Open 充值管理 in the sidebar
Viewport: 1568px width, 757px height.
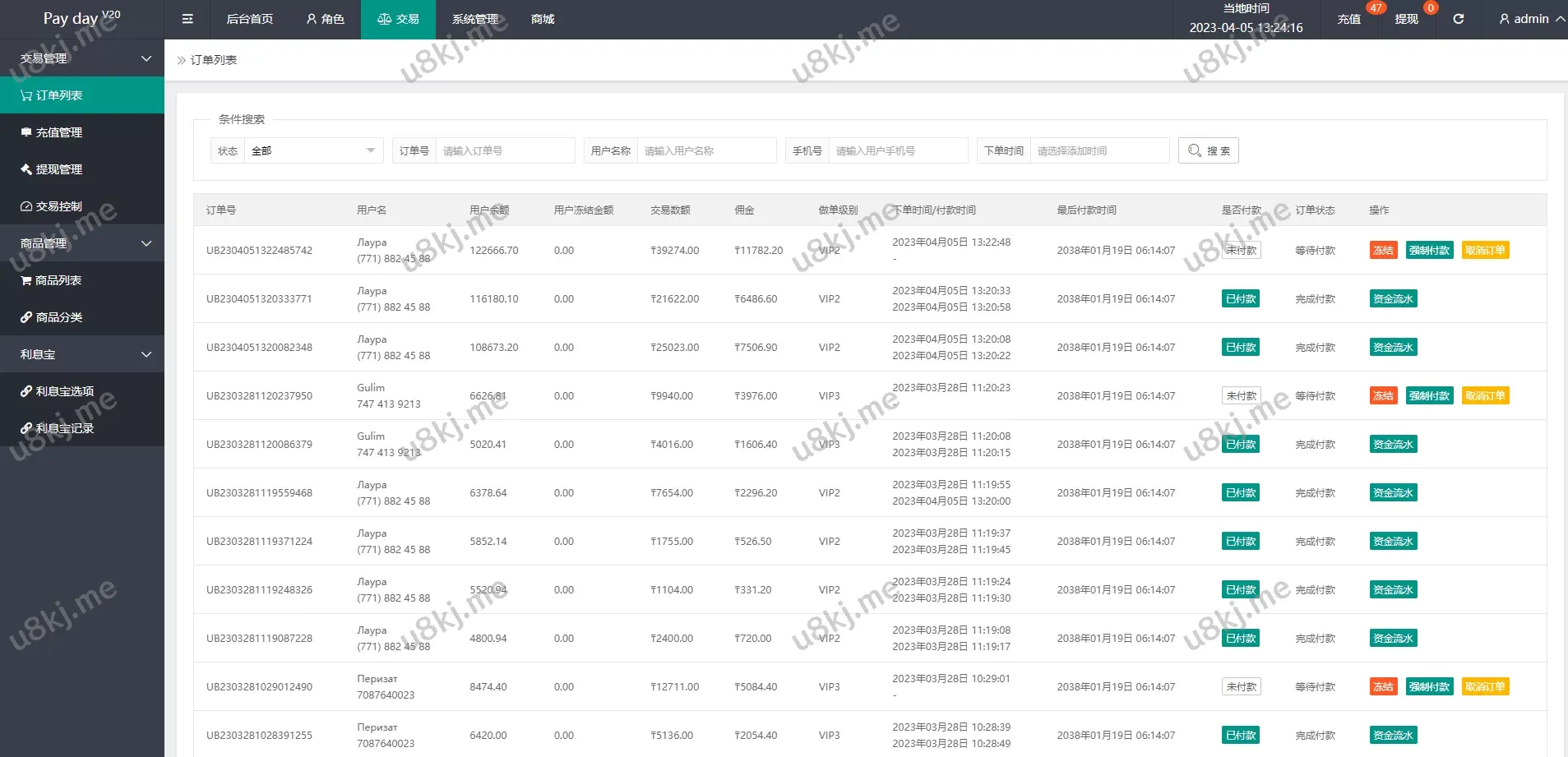coord(58,132)
